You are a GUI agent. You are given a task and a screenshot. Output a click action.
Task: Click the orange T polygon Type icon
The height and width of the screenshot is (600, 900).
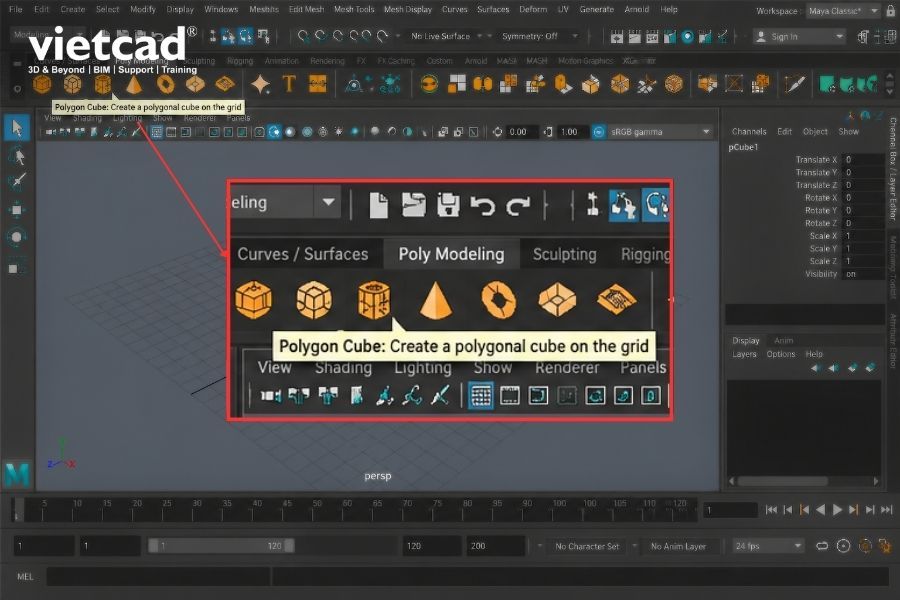point(289,84)
